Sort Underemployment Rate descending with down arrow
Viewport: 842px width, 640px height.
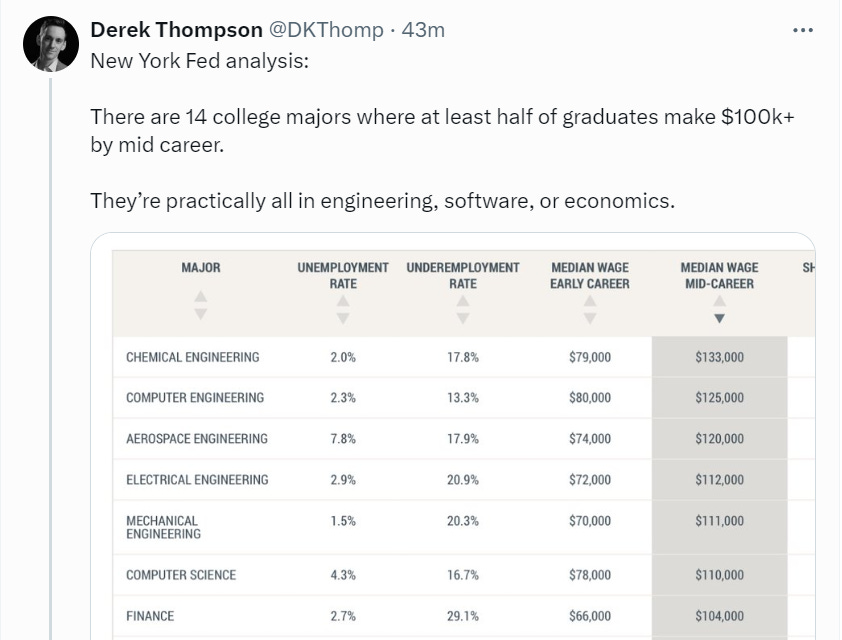coord(462,318)
